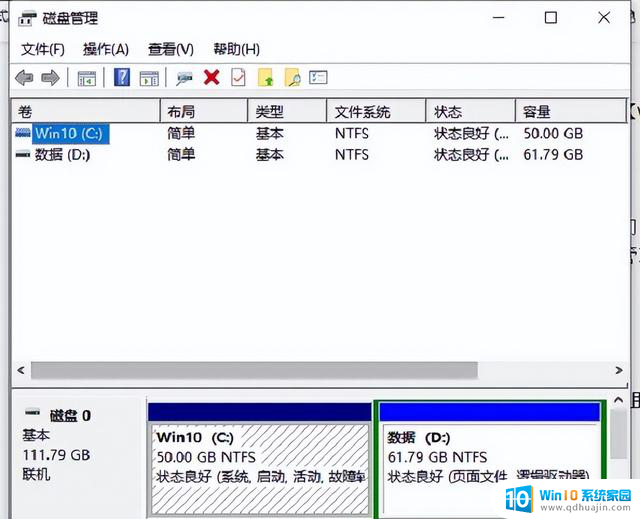Click the Back arrow toolbar icon
Screen dimensions: 640x519
tap(24, 78)
